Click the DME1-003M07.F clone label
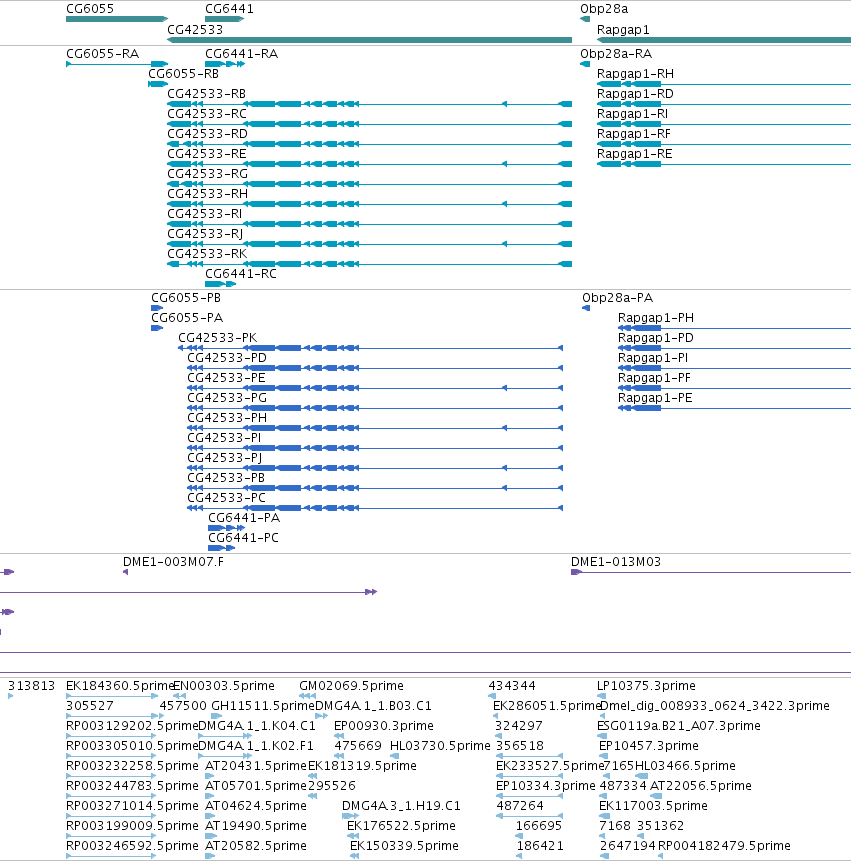Screen dimensions: 851x861 tap(173, 562)
